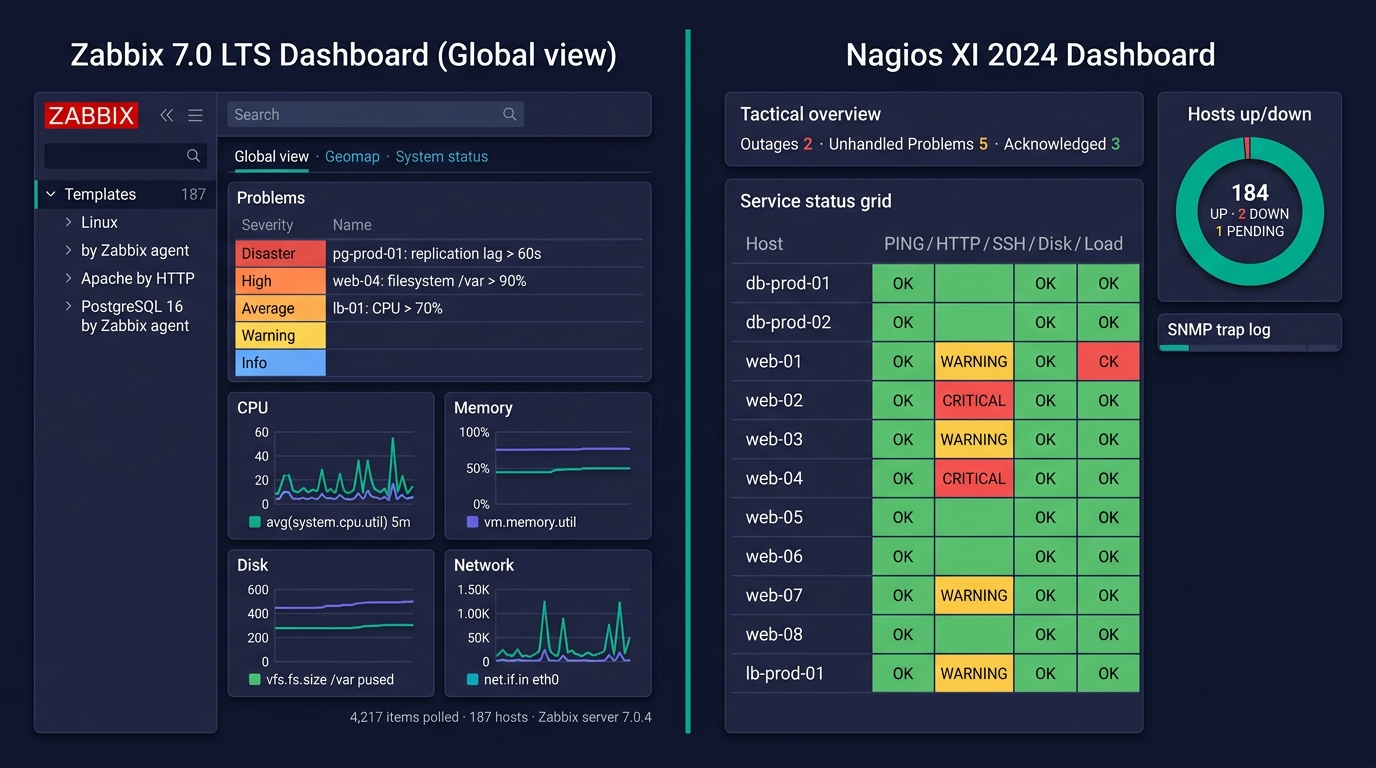Click the Info severity swatch
The height and width of the screenshot is (768, 1376).
281,362
